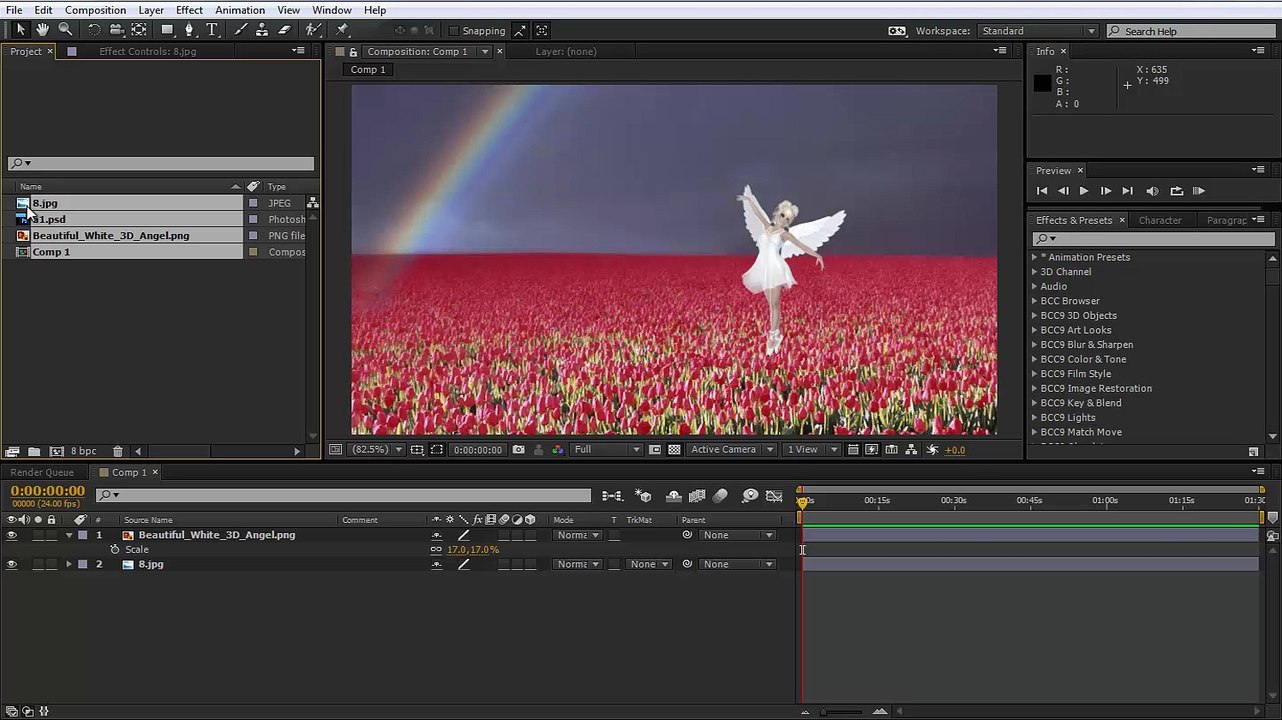Open composition mini-flowchart in timeline
Screen dimensions: 1282x720
pyautogui.click(x=612, y=496)
